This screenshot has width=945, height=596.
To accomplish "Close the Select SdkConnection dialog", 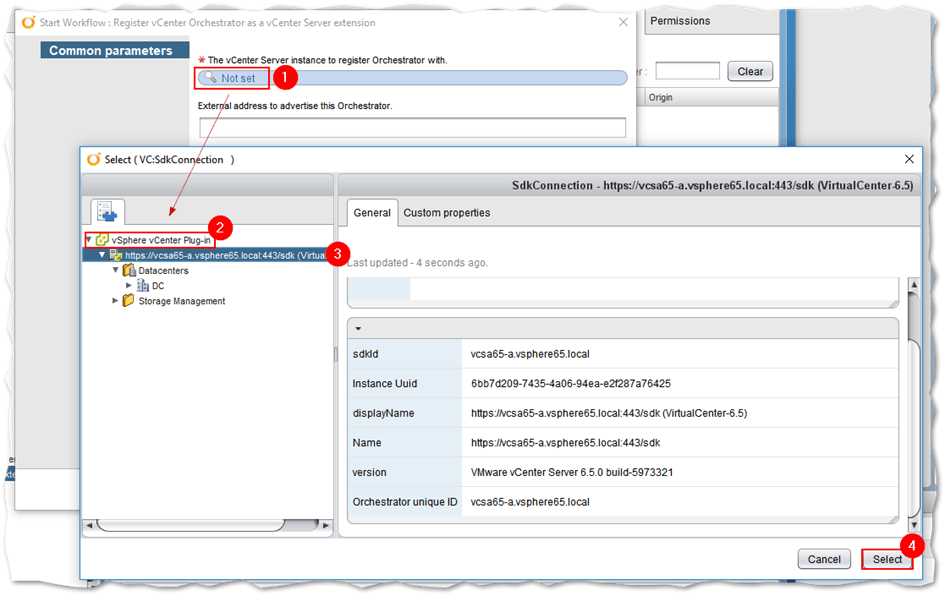I will coord(909,159).
